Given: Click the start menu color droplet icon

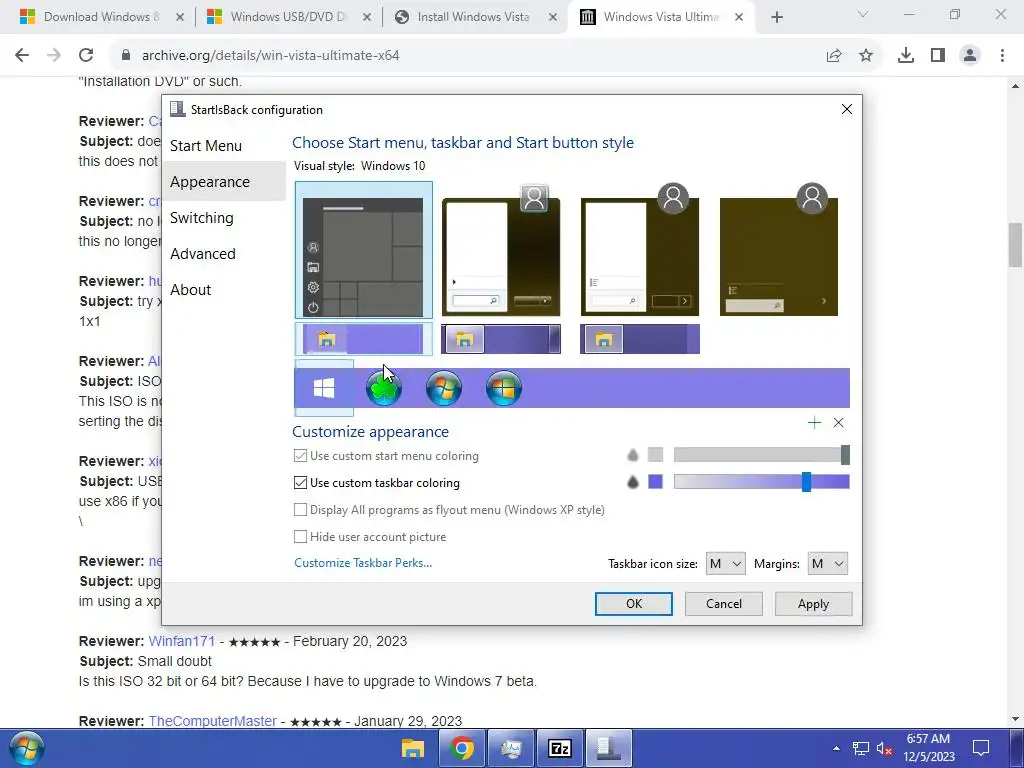Looking at the screenshot, I should pos(632,455).
